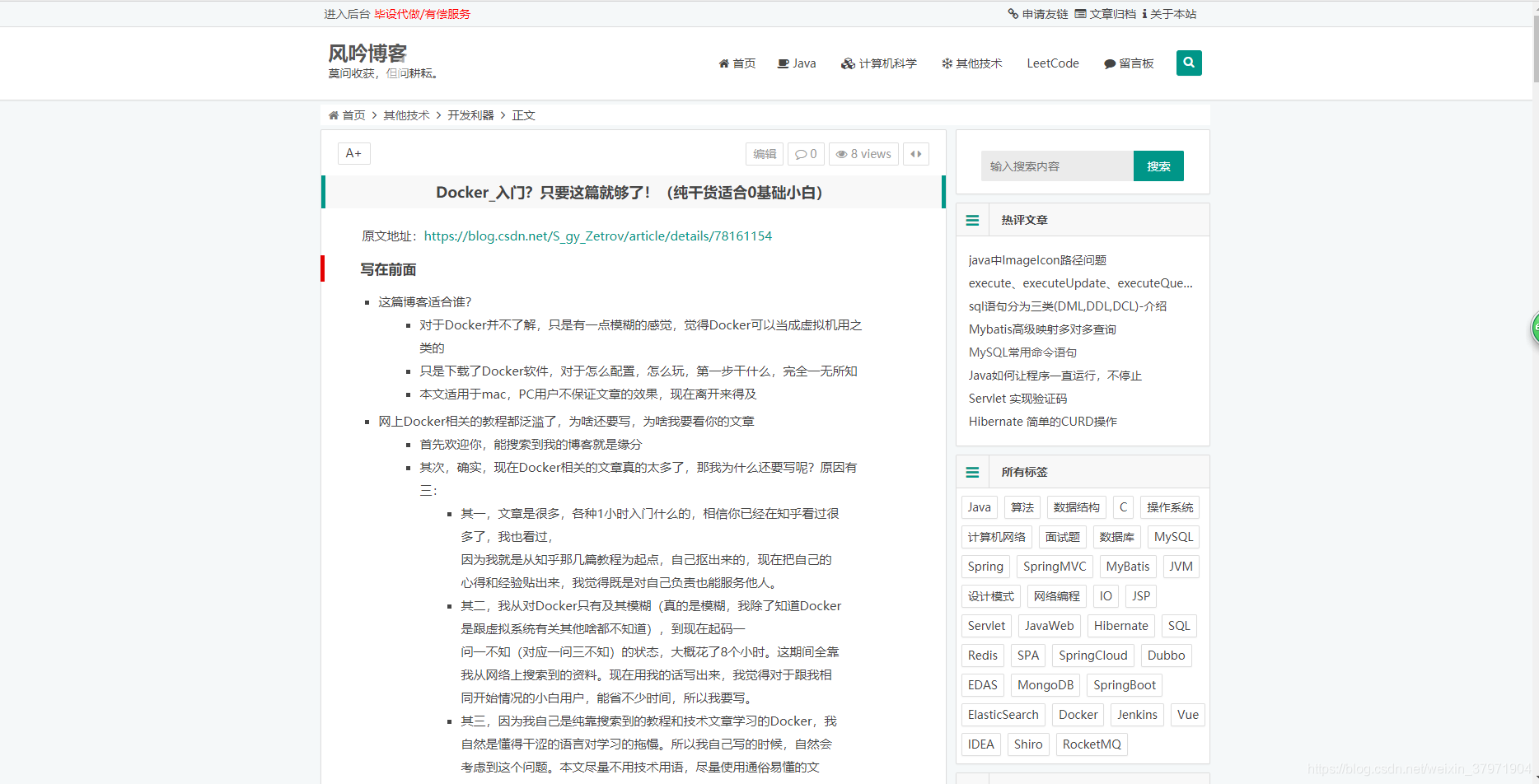Viewport: 1539px width, 784px height.
Task: Click the hamburger icon beside 所有标签
Action: coord(972,472)
